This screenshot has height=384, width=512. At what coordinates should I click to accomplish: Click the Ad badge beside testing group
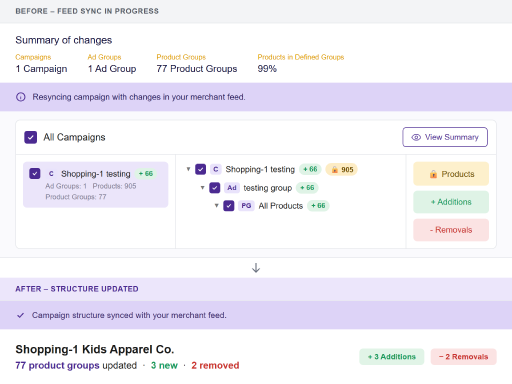(x=232, y=188)
